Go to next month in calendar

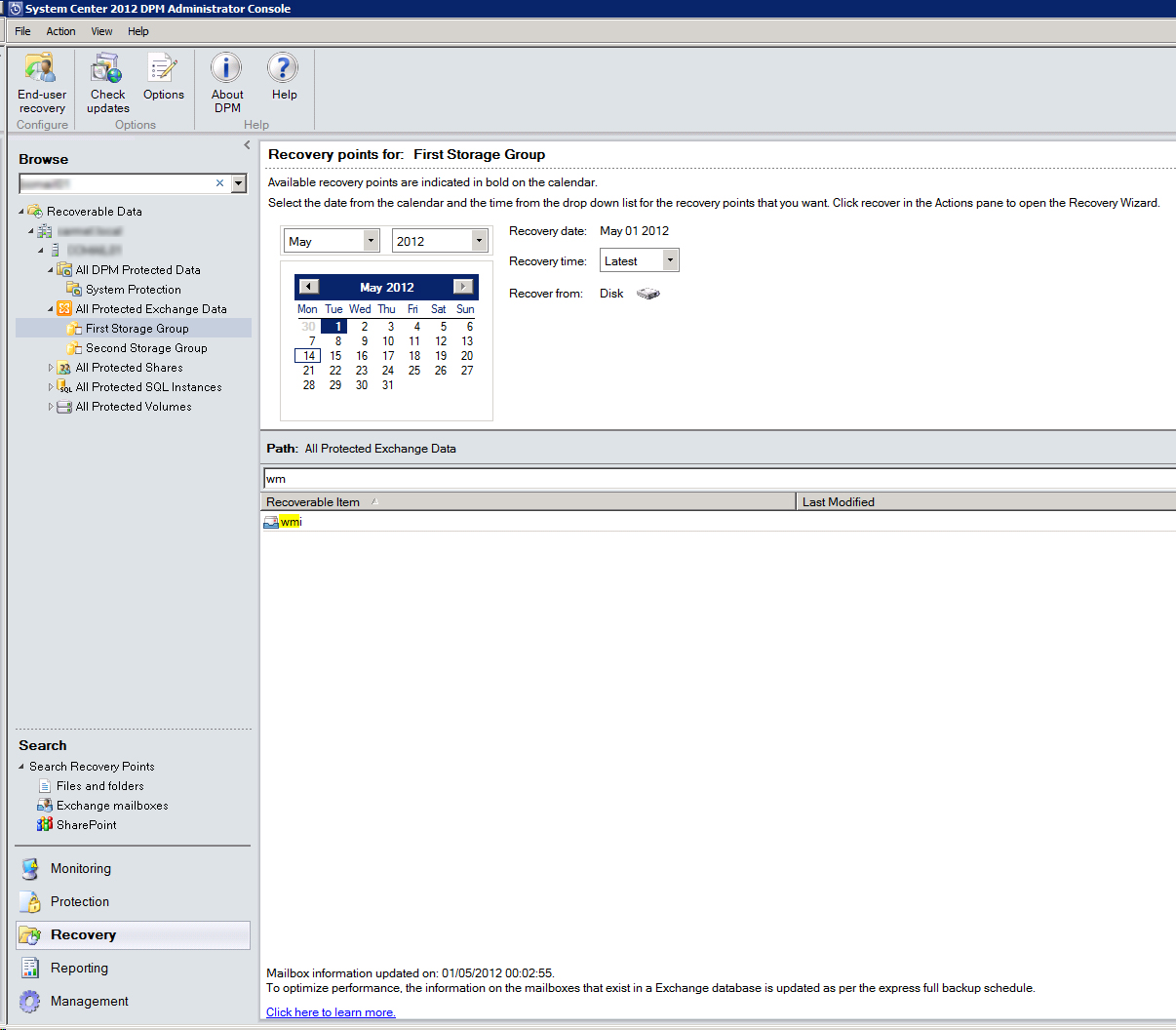coord(463,287)
